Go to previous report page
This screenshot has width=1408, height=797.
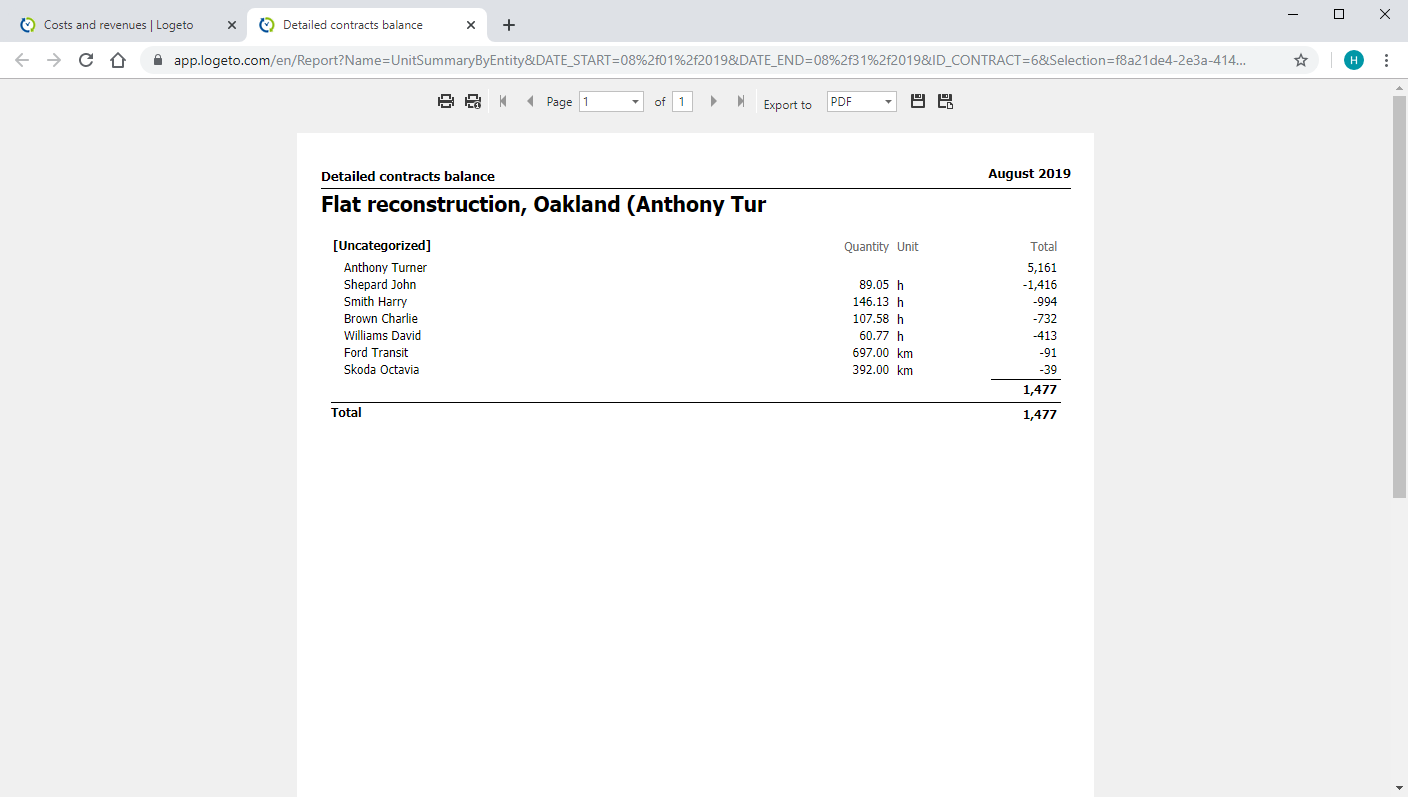pos(530,101)
